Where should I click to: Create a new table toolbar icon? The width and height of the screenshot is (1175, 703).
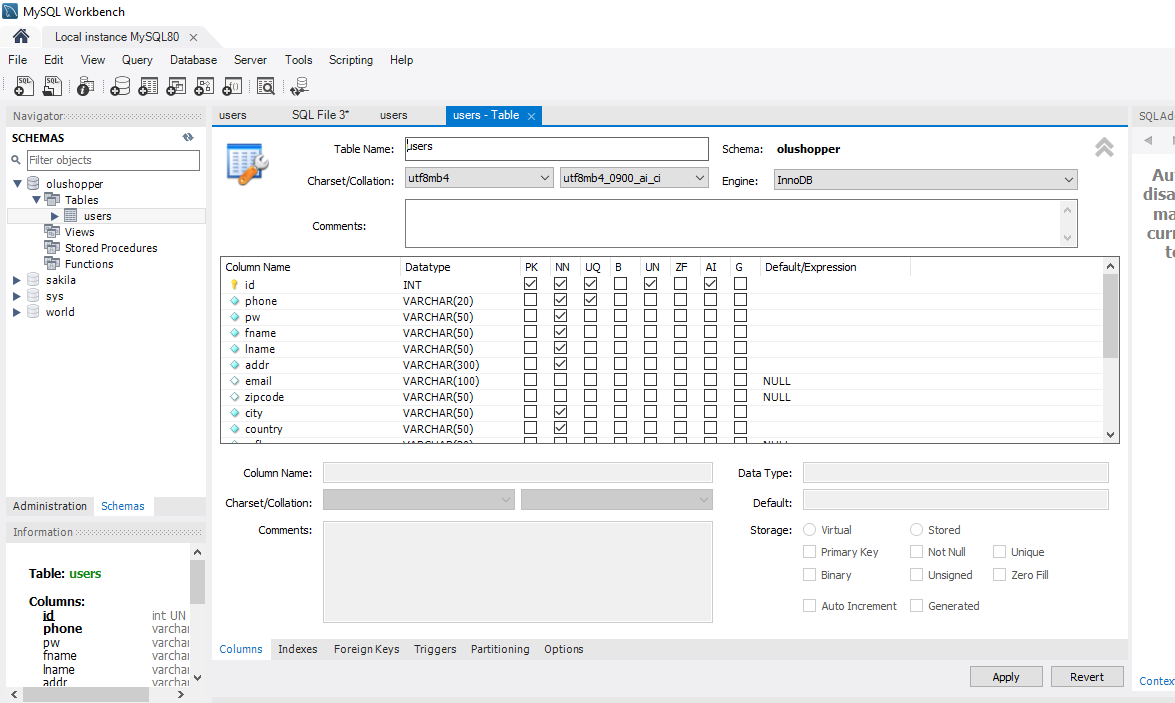pyautogui.click(x=148, y=86)
